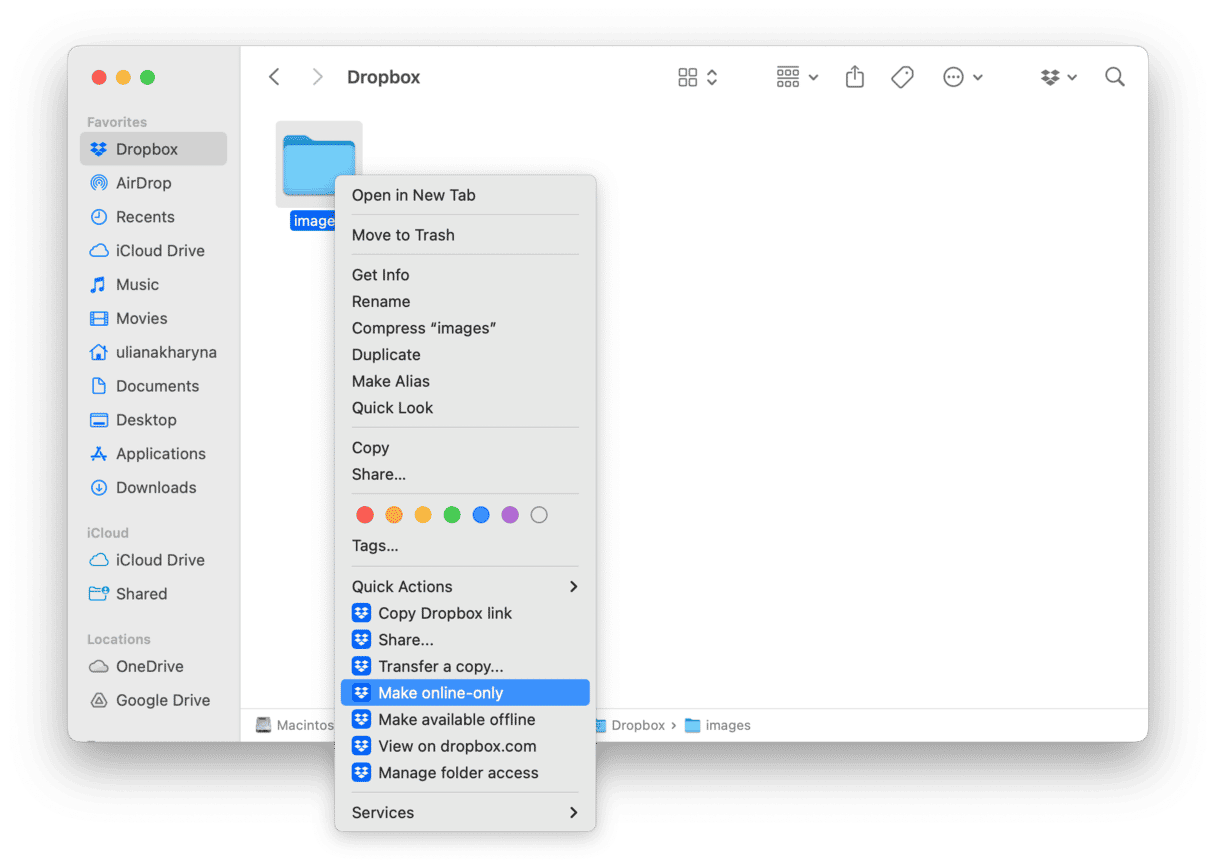Apply the yellow tag color

(423, 515)
